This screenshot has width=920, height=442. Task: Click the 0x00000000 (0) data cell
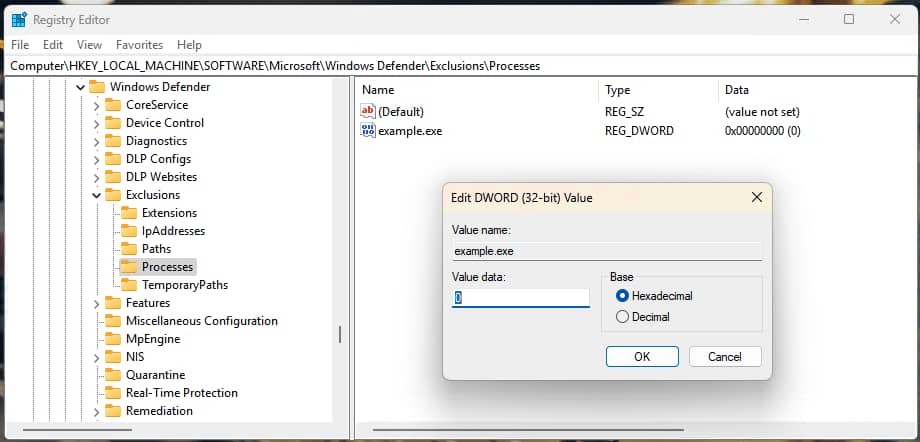[x=763, y=131]
